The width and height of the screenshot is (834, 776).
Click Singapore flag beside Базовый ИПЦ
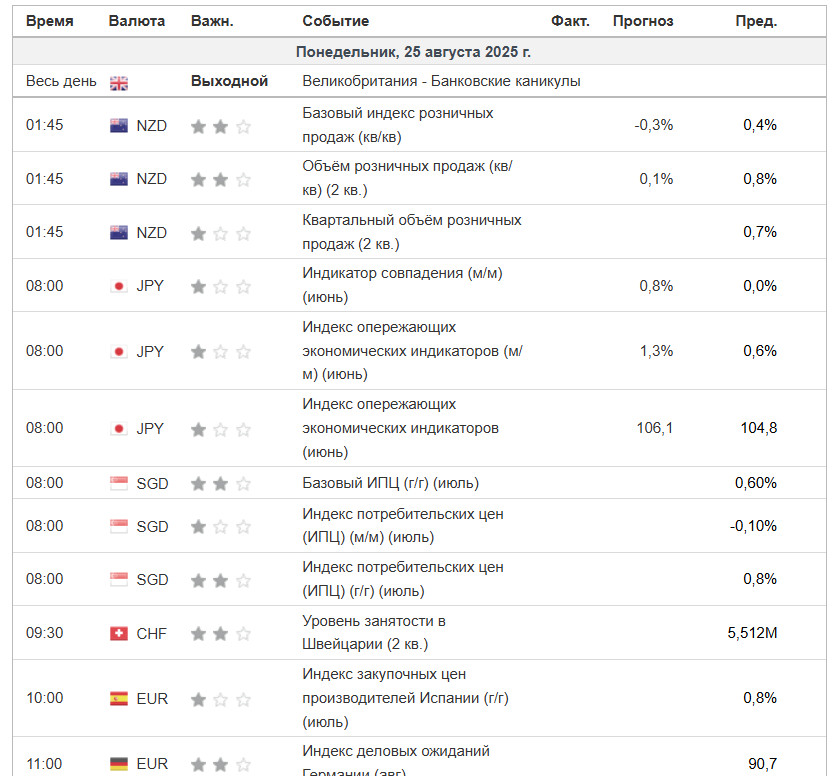click(x=119, y=483)
